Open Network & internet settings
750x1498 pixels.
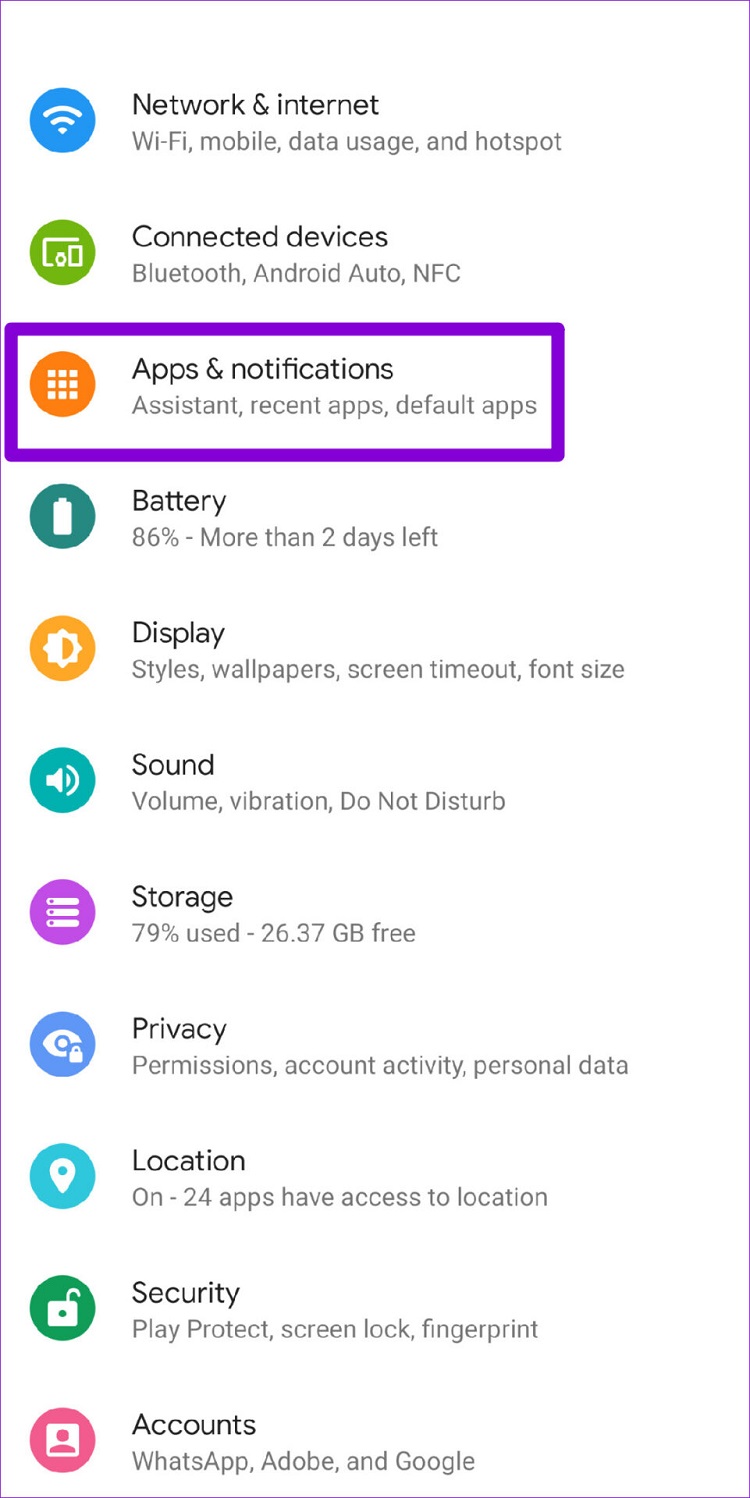255,105
